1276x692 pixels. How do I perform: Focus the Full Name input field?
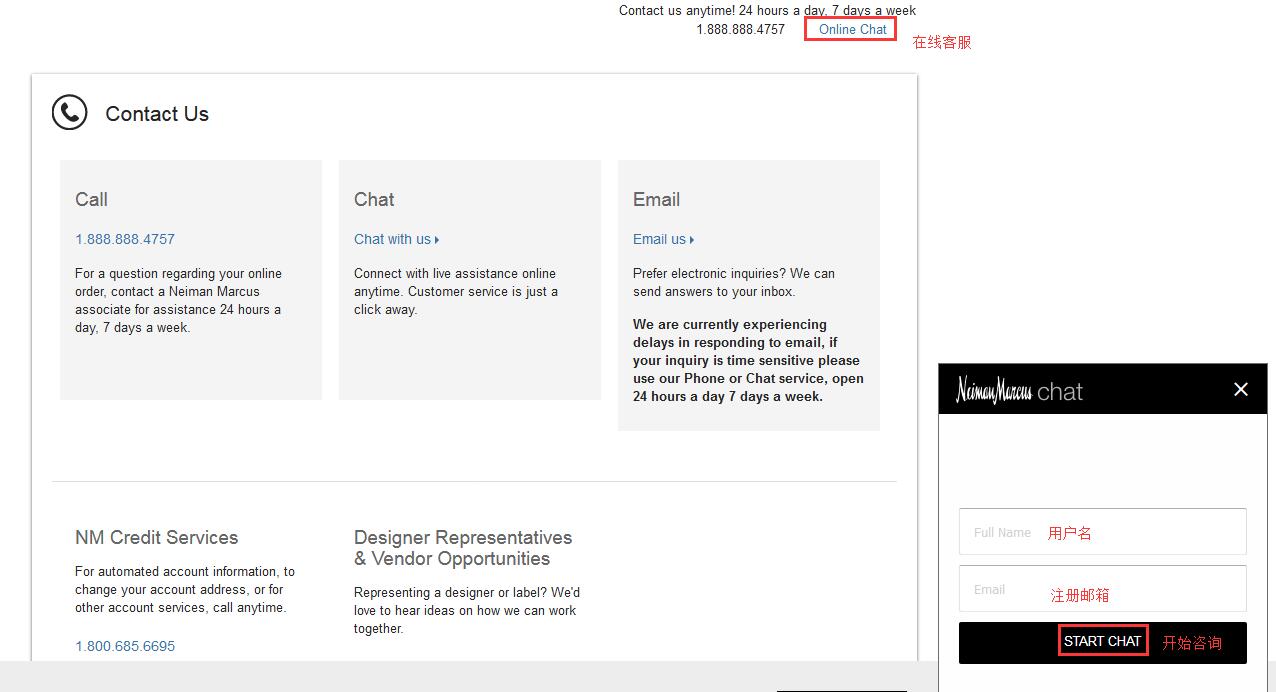(x=1102, y=532)
